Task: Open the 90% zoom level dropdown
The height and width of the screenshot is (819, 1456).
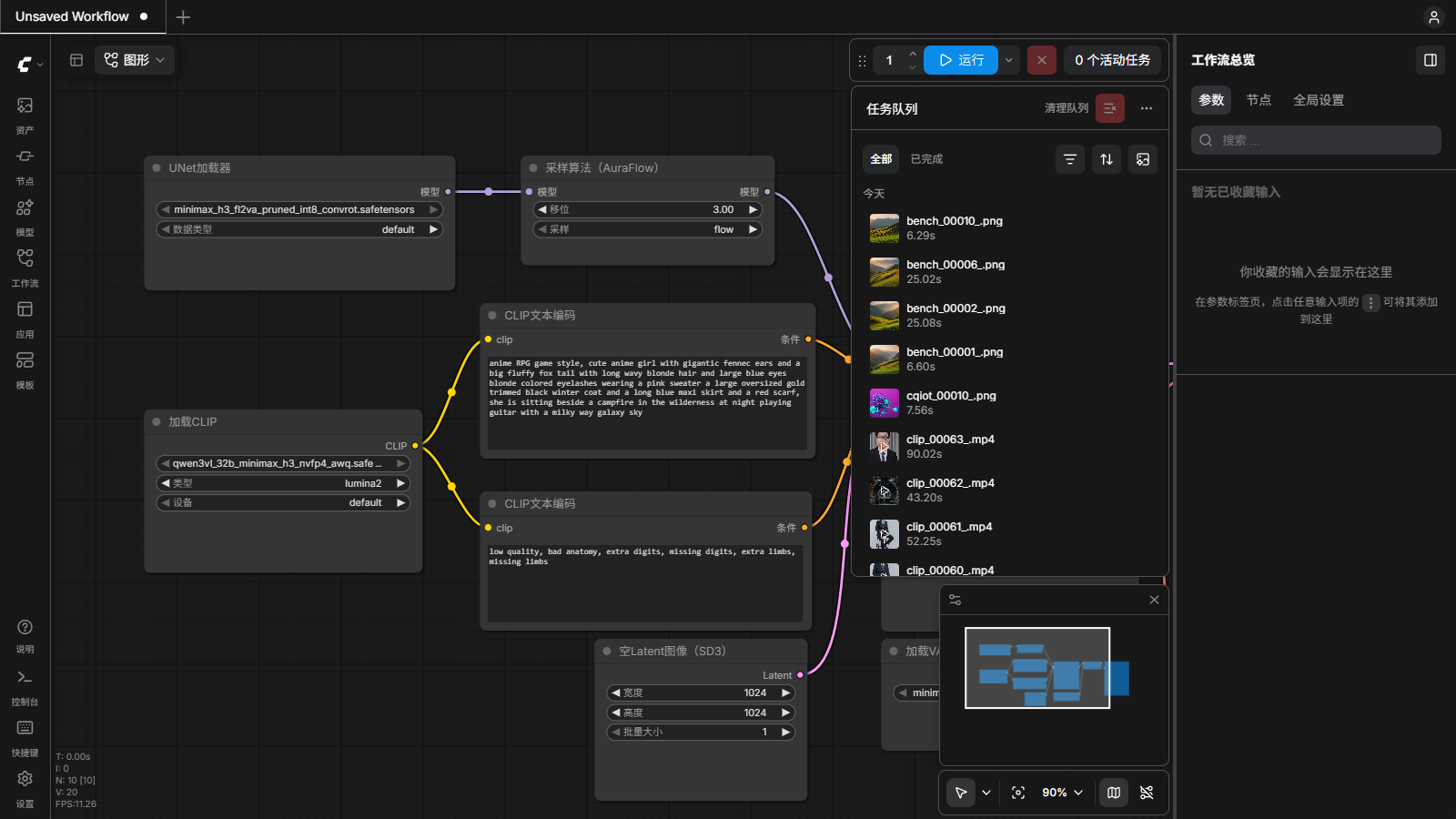Action: pyautogui.click(x=1061, y=793)
